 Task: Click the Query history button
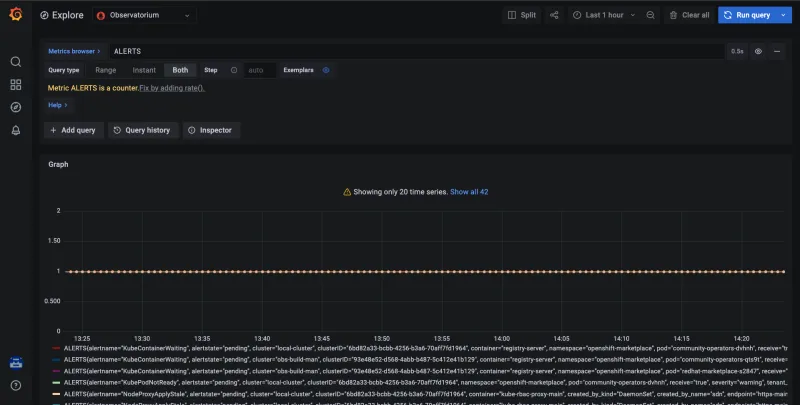[x=141, y=130]
